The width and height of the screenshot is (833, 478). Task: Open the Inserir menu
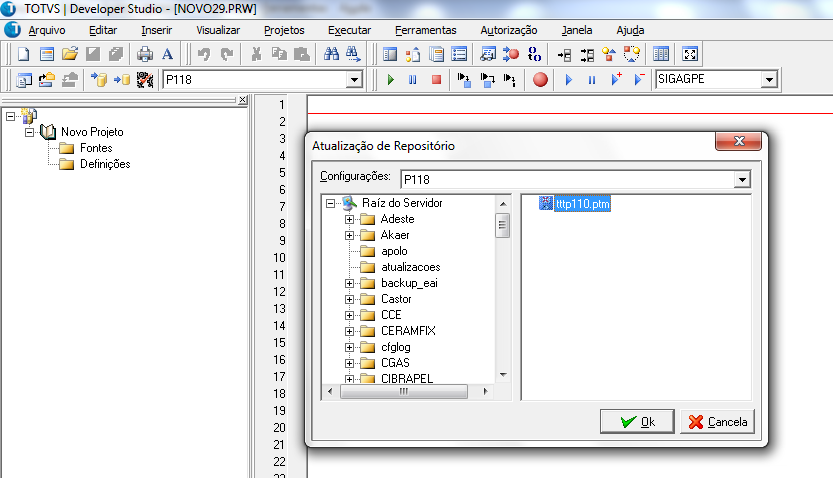(157, 30)
